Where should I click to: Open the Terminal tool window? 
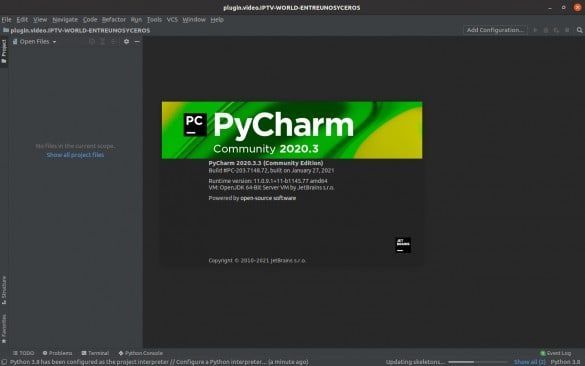pyautogui.click(x=95, y=353)
